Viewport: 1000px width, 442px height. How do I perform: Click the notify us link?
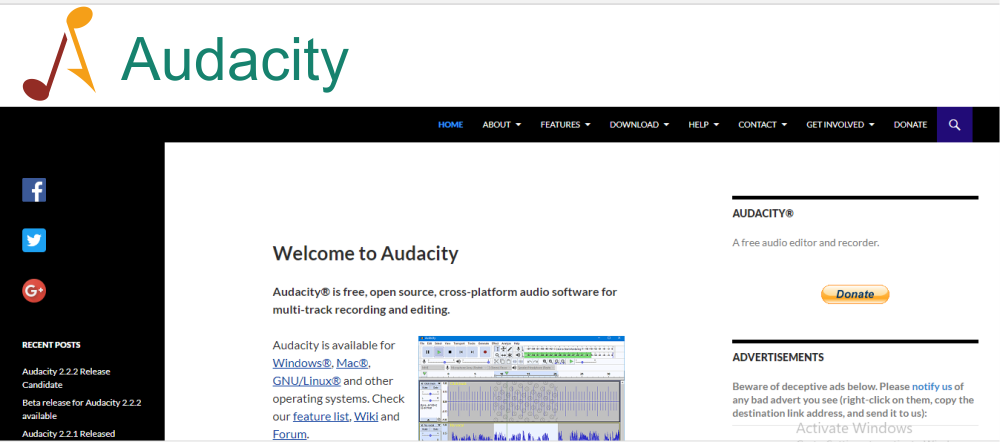[932, 386]
